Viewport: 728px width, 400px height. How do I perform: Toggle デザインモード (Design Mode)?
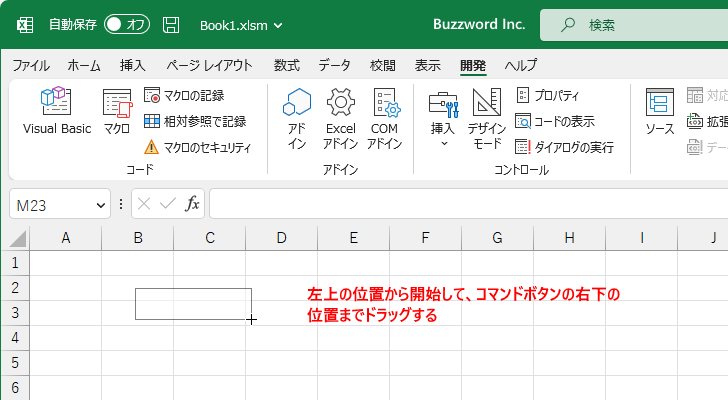click(486, 116)
